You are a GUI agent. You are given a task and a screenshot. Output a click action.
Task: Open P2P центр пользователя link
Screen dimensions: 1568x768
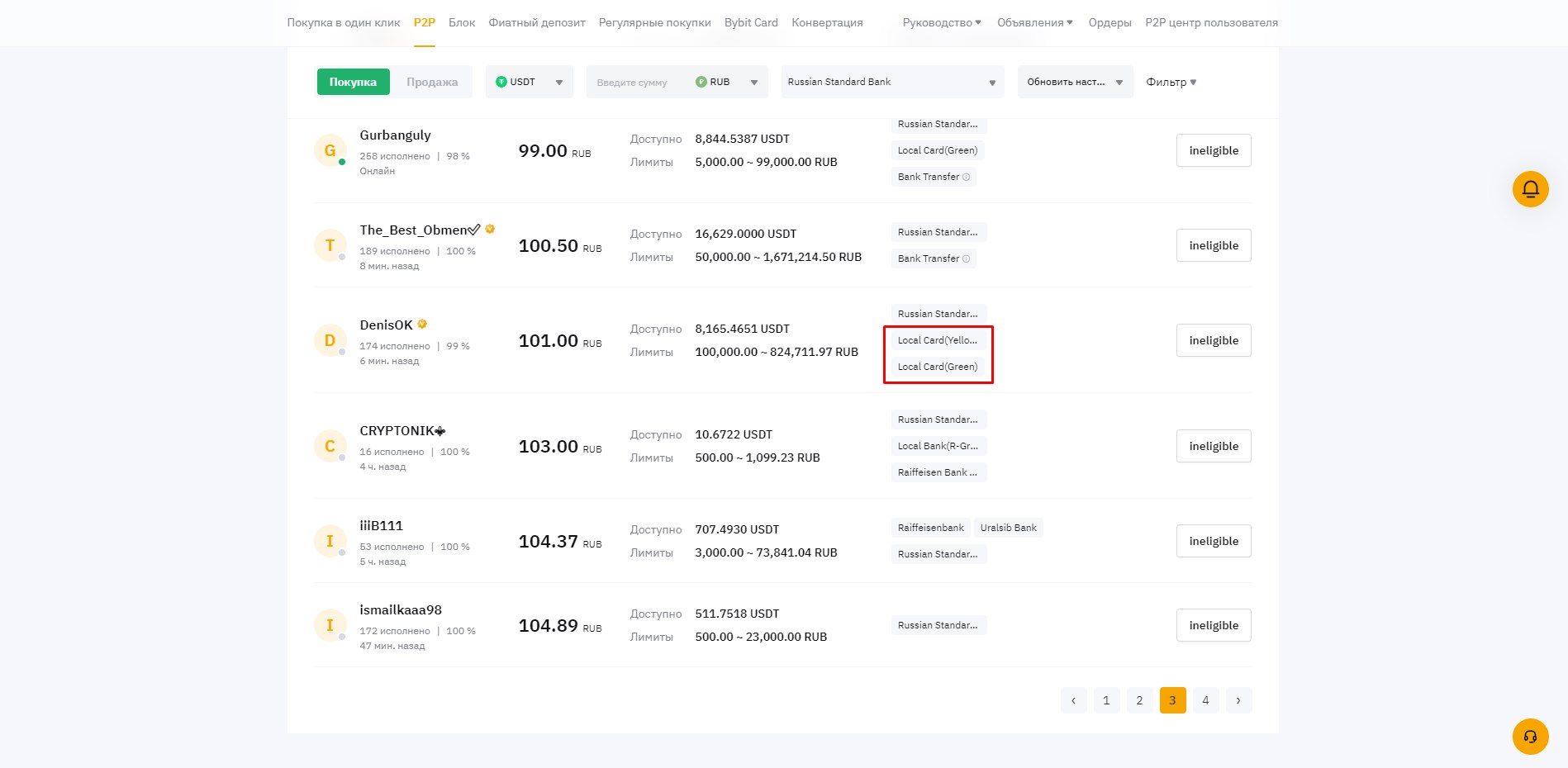pyautogui.click(x=1211, y=22)
